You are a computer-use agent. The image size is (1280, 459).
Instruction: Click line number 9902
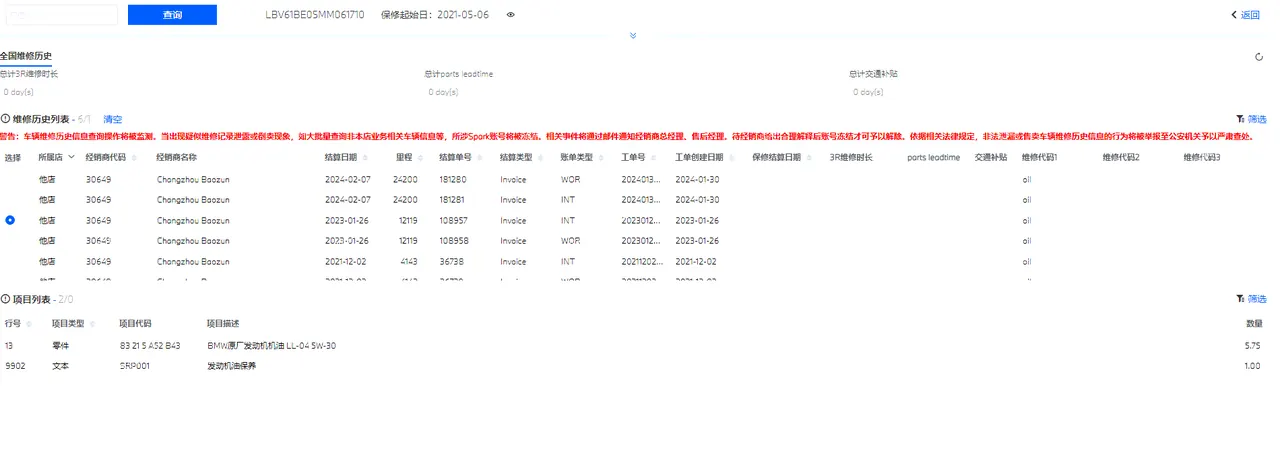pos(15,366)
